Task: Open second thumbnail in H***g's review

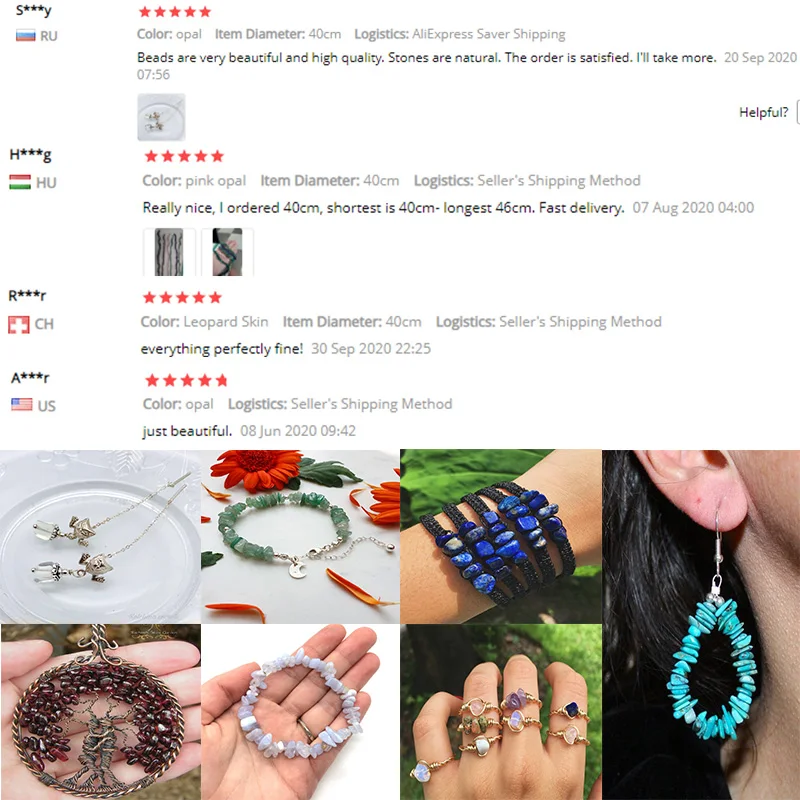Action: point(227,252)
